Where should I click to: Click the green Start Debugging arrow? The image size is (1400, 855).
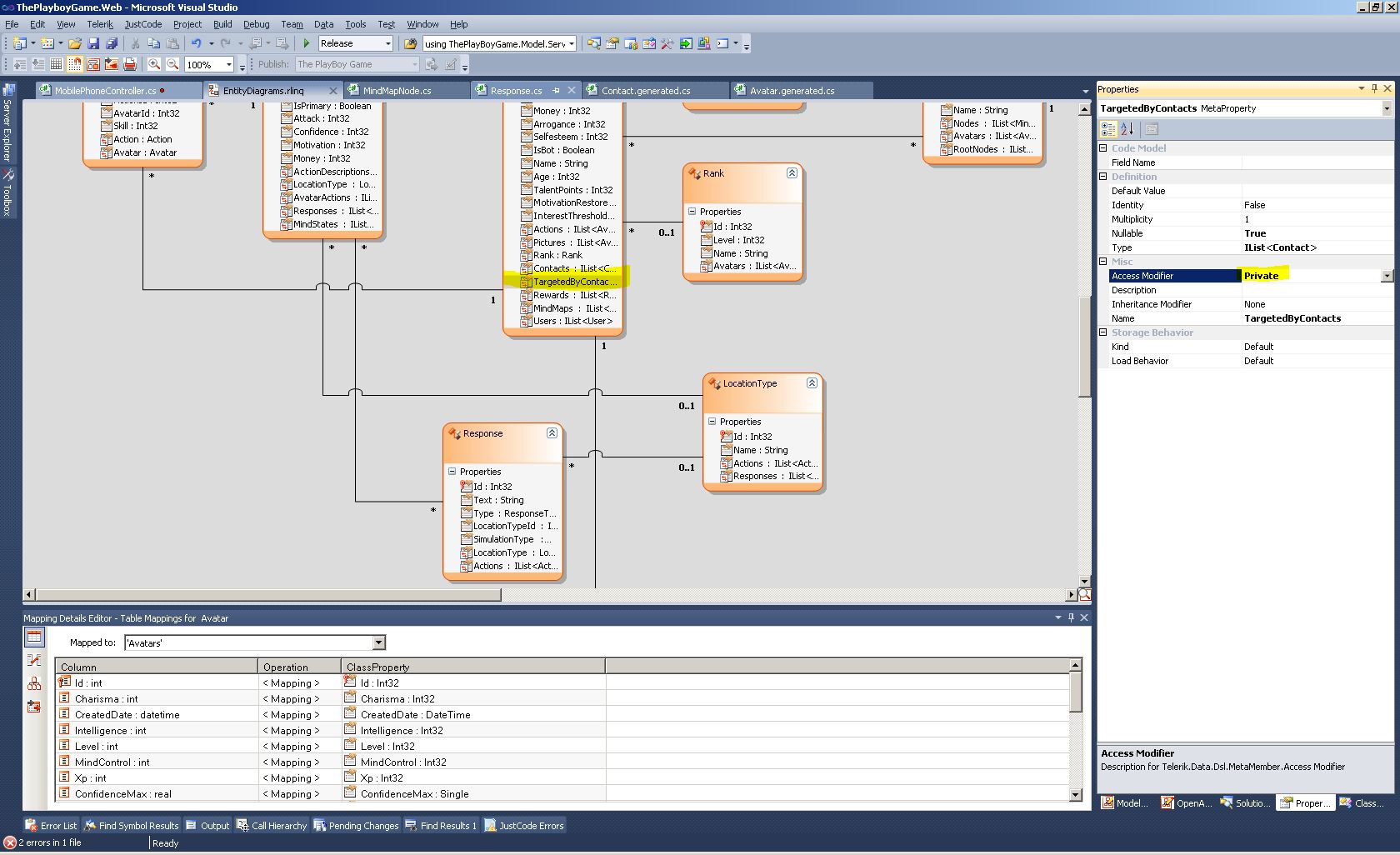point(307,43)
